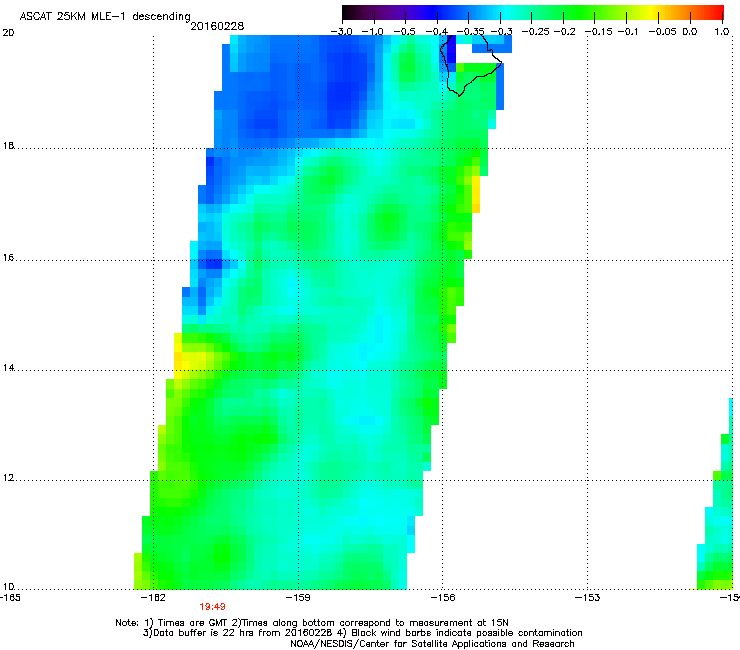Select the -0.2 color scale label
The image size is (740, 650).
[565, 32]
